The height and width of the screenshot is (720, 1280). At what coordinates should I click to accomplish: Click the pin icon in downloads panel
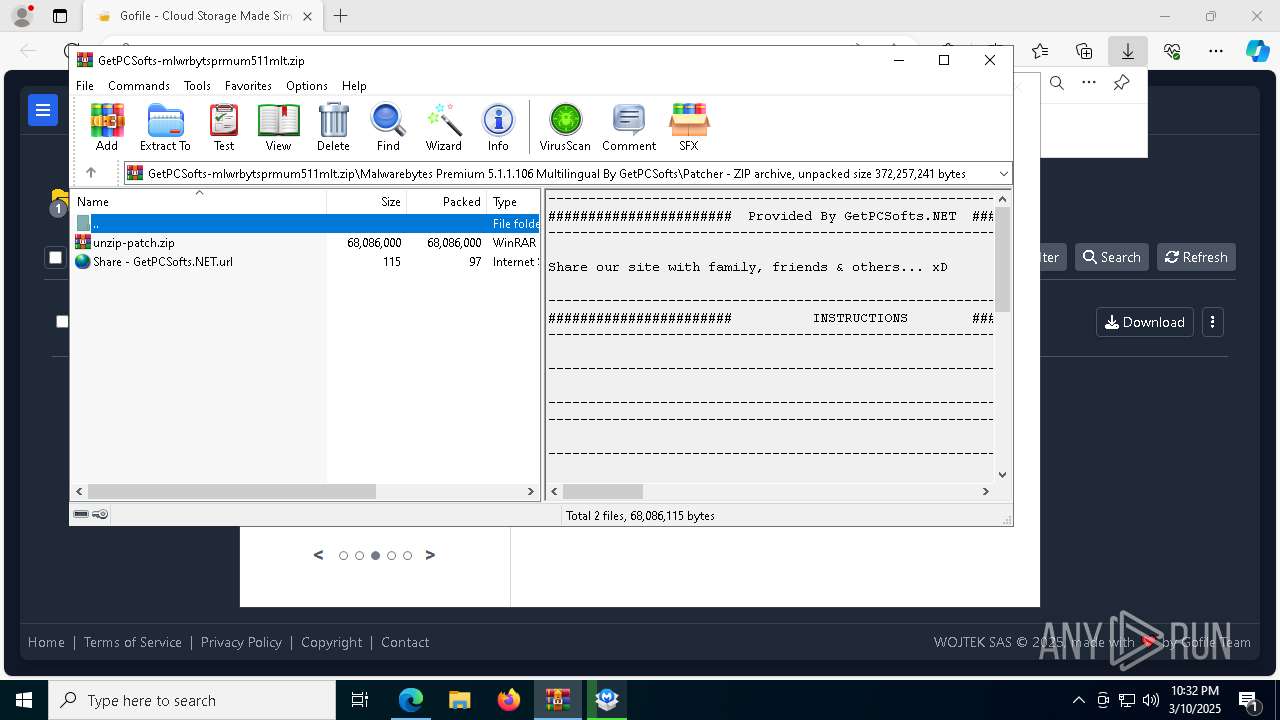pos(1122,83)
